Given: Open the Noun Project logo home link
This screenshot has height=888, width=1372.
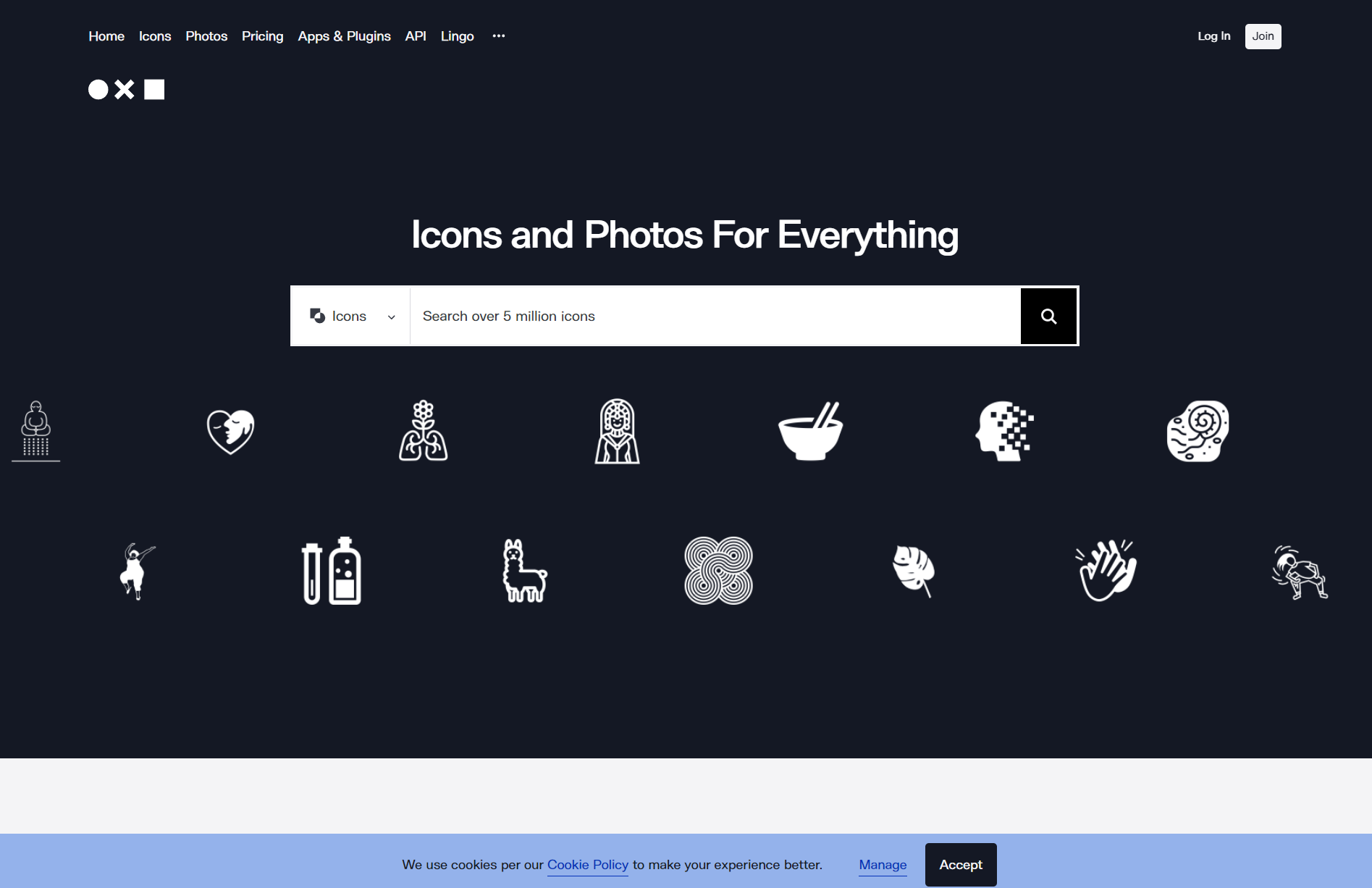Looking at the screenshot, I should click(x=126, y=89).
